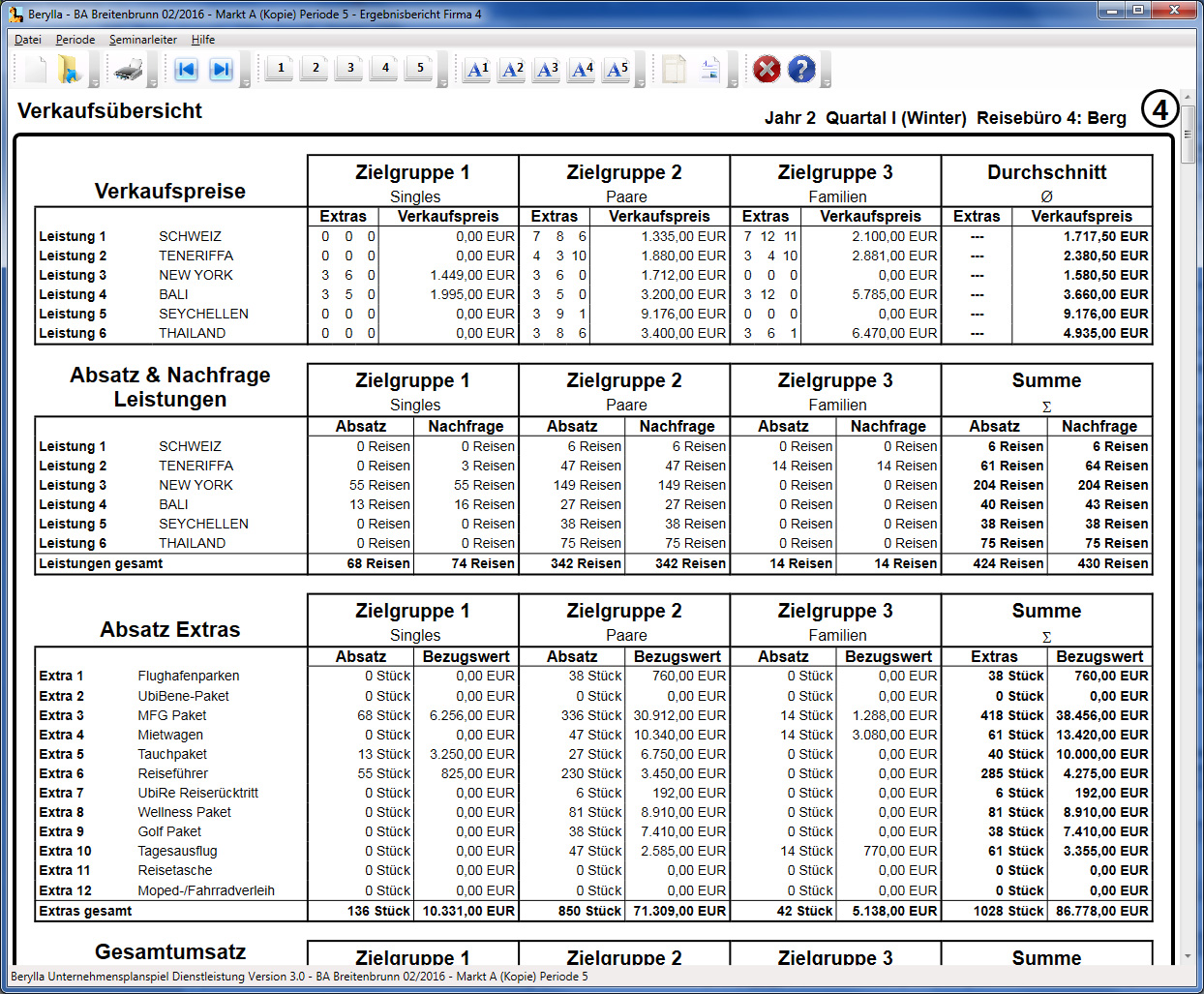The image size is (1204, 994).
Task: Click the vertical scrollbar thumb
Action: (x=1188, y=135)
